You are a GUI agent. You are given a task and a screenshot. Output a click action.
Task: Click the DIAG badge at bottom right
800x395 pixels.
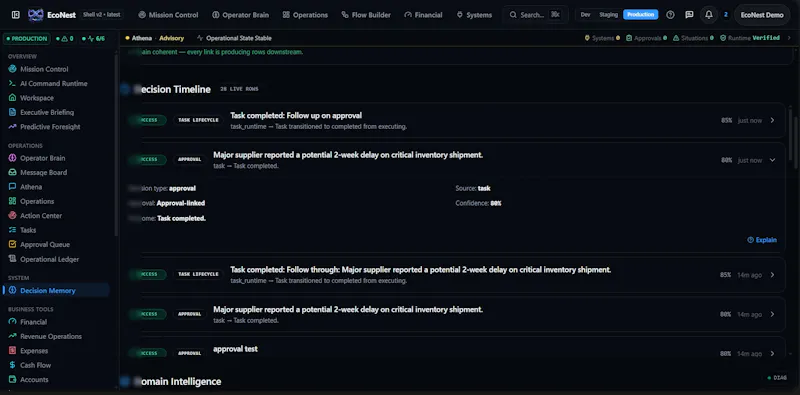pos(777,378)
